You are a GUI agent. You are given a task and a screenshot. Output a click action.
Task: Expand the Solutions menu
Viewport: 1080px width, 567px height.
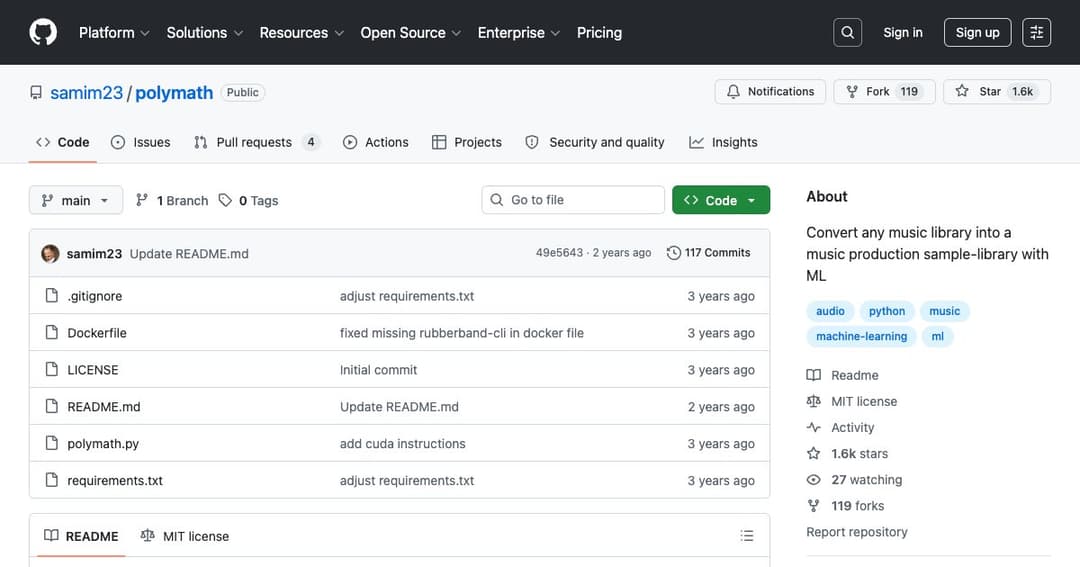click(205, 32)
